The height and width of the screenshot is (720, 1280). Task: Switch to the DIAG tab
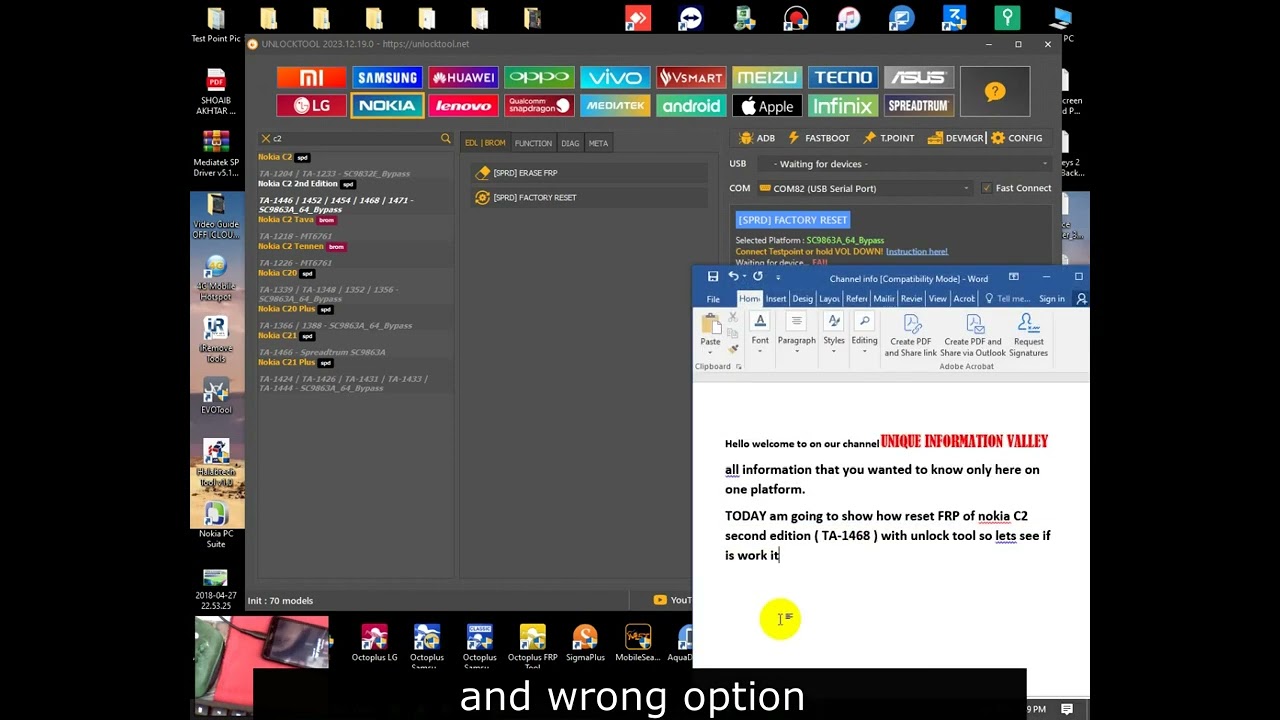tap(570, 143)
